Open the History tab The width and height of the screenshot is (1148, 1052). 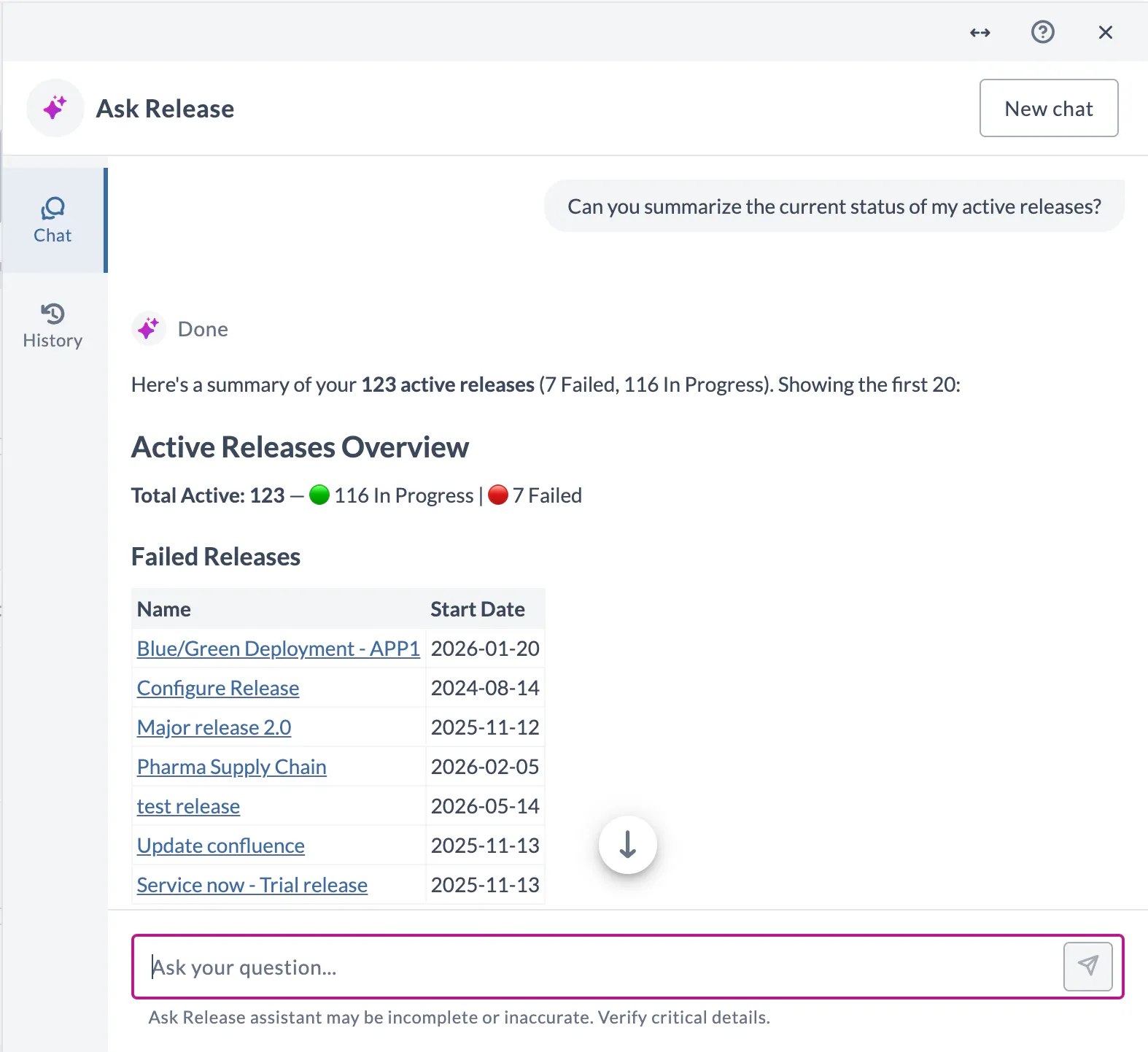tap(53, 326)
